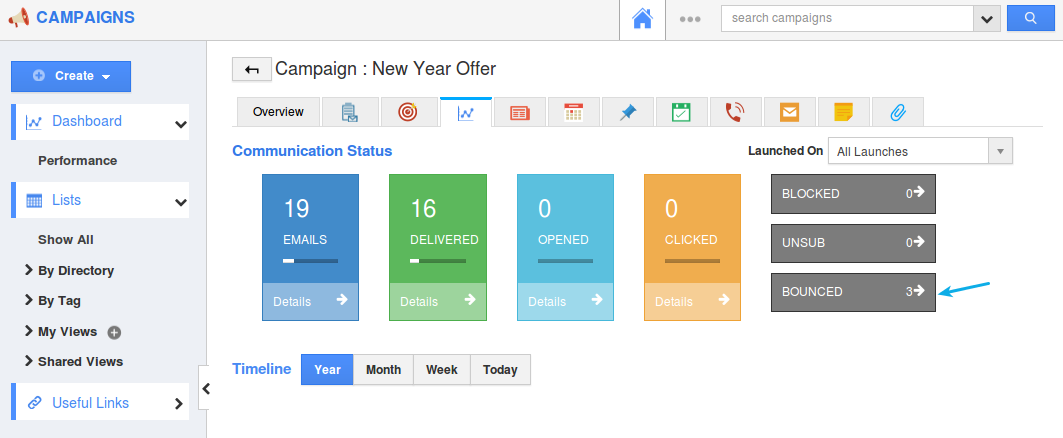Click the back arrow beside Campaign title
This screenshot has width=1063, height=438.
252,69
